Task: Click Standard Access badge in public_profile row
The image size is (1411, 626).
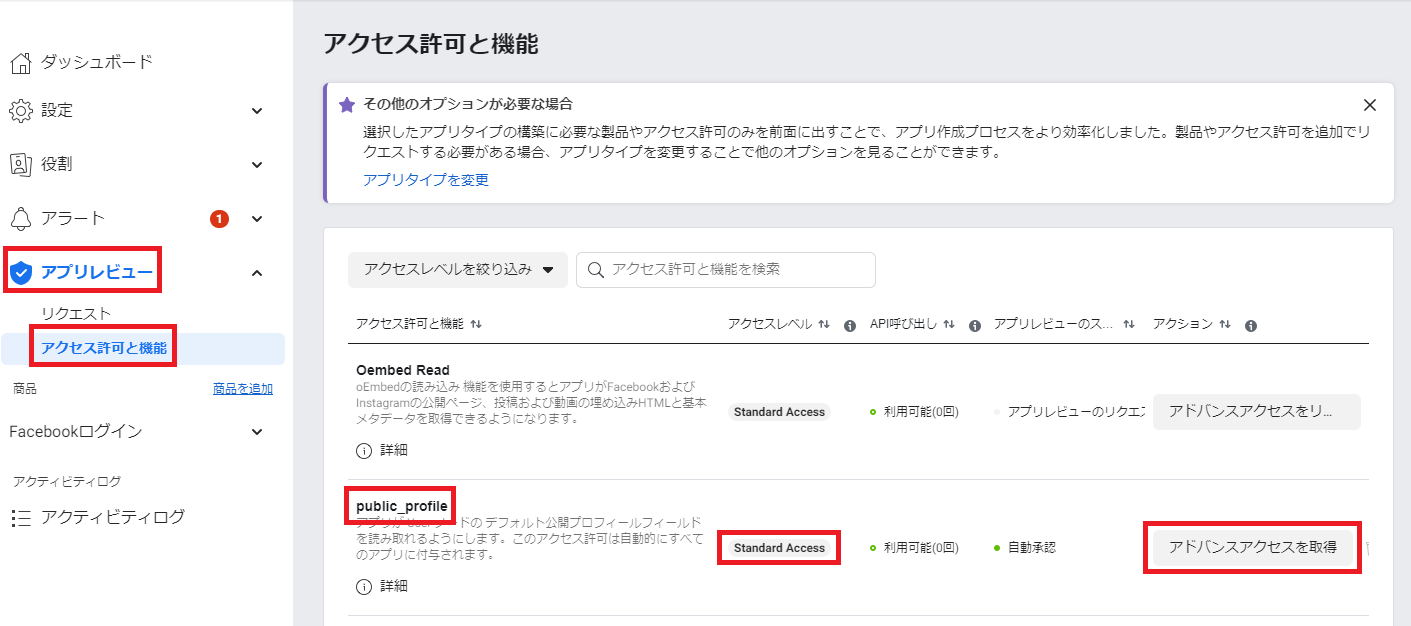Action: coord(779,548)
